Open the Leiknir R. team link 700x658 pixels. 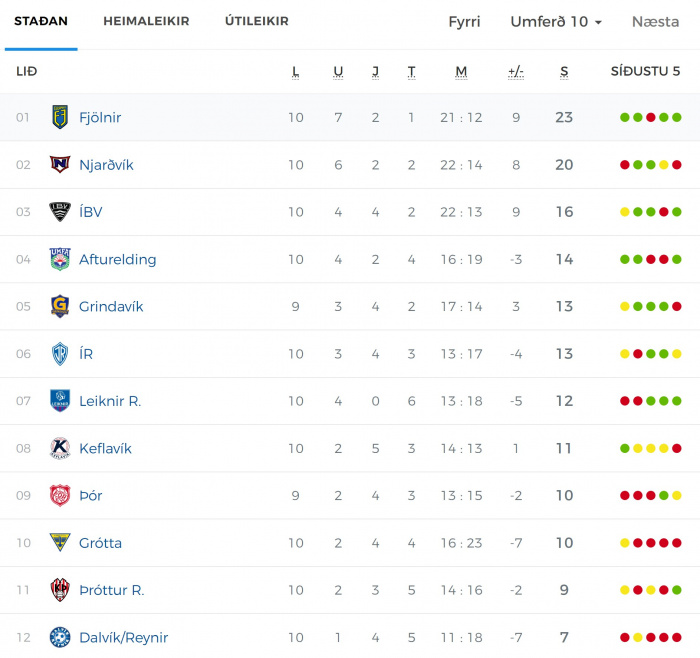tap(110, 401)
